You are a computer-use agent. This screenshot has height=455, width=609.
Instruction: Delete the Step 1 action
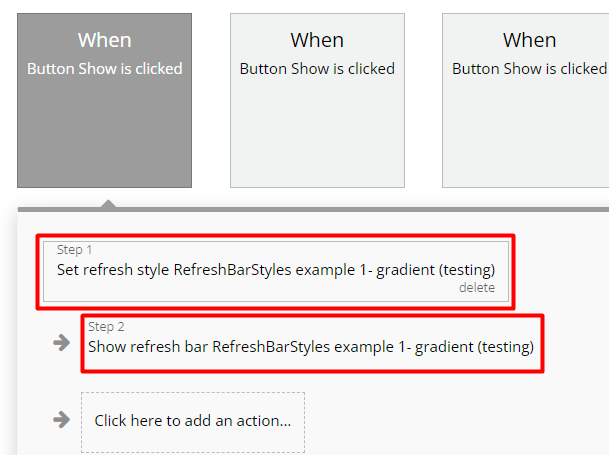click(476, 288)
